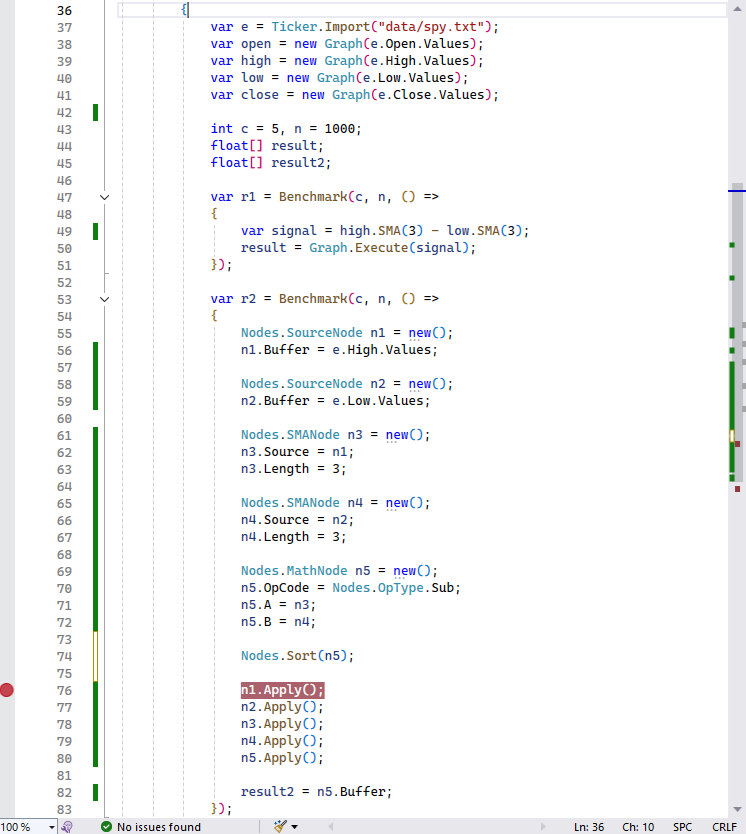
Task: Click the float[] result2; declaration
Action: coord(271,163)
